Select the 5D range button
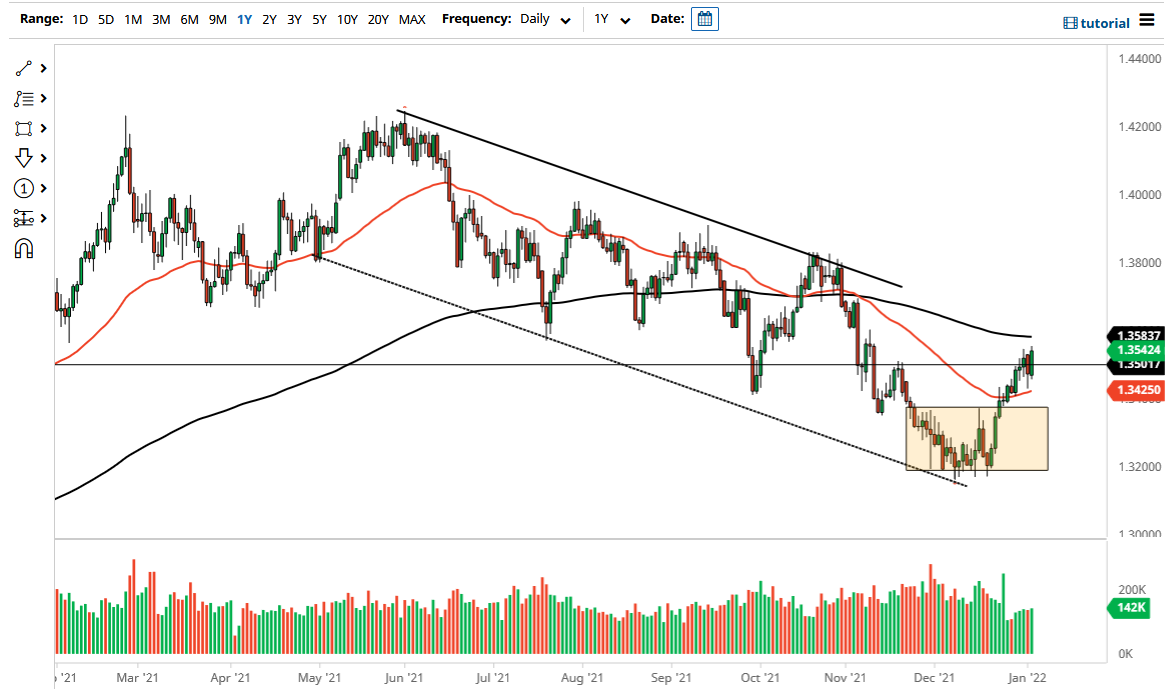The height and width of the screenshot is (691, 1173). pyautogui.click(x=105, y=19)
